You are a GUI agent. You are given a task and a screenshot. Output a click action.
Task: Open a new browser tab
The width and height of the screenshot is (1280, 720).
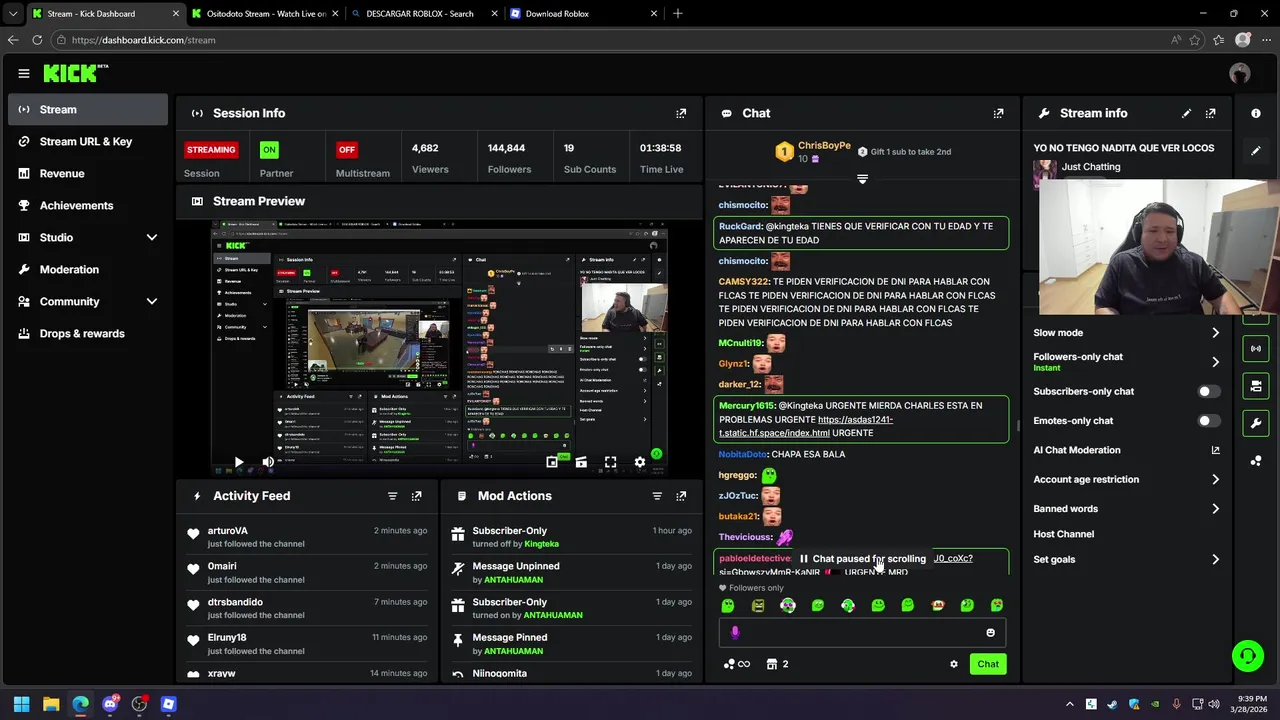678,14
